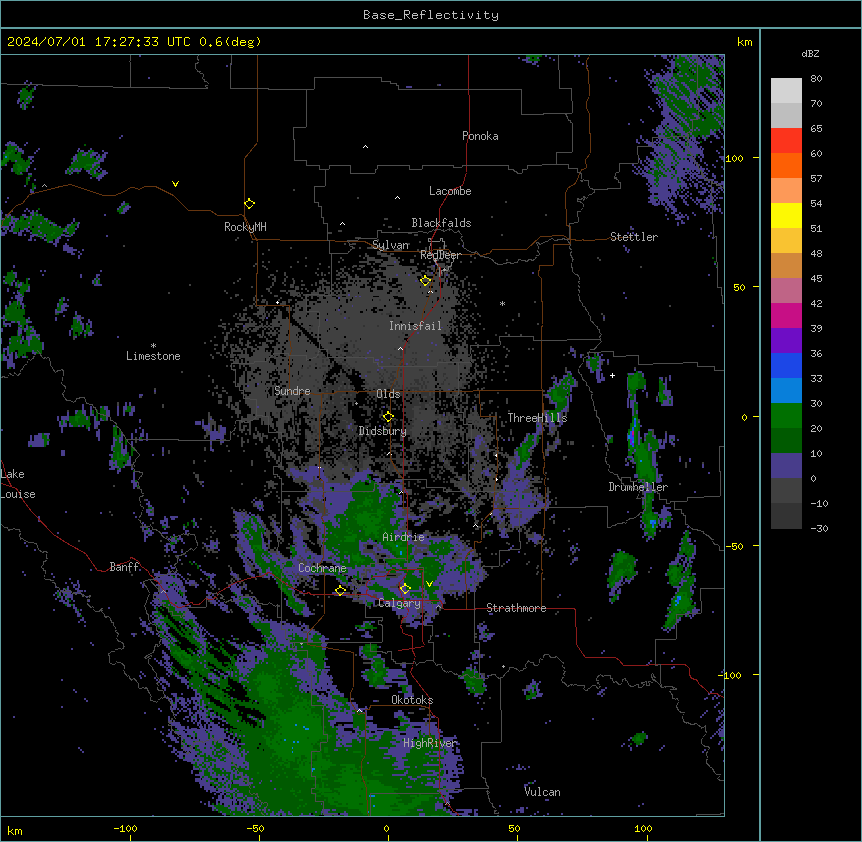Click the yellow V marker east of Calgary
This screenshot has width=862, height=842.
[429, 584]
